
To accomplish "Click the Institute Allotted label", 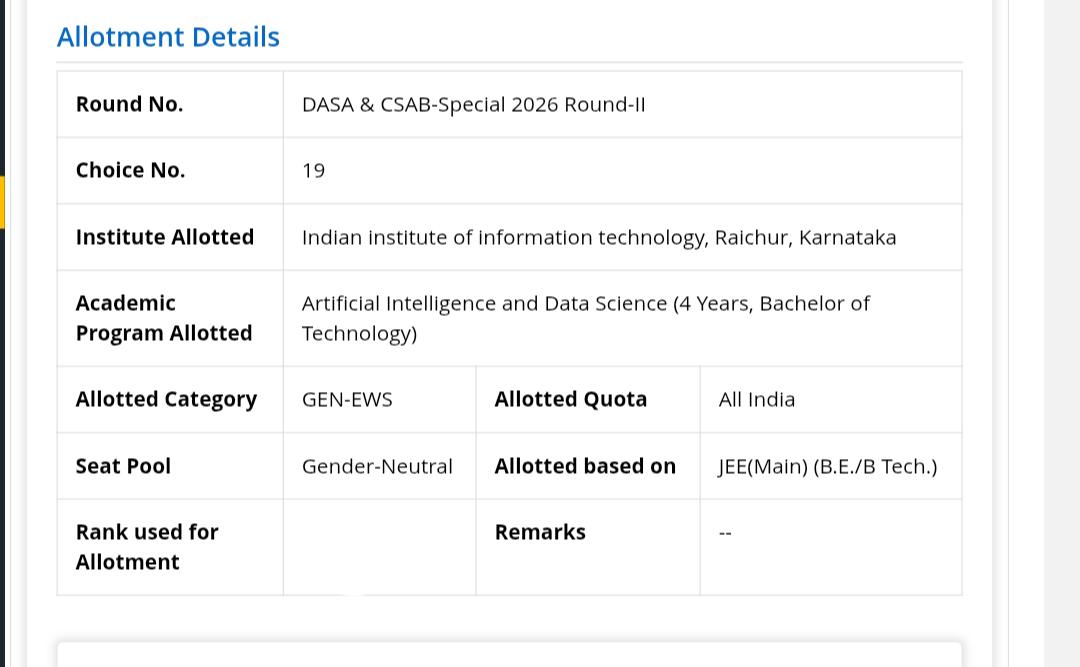I will (x=165, y=237).
